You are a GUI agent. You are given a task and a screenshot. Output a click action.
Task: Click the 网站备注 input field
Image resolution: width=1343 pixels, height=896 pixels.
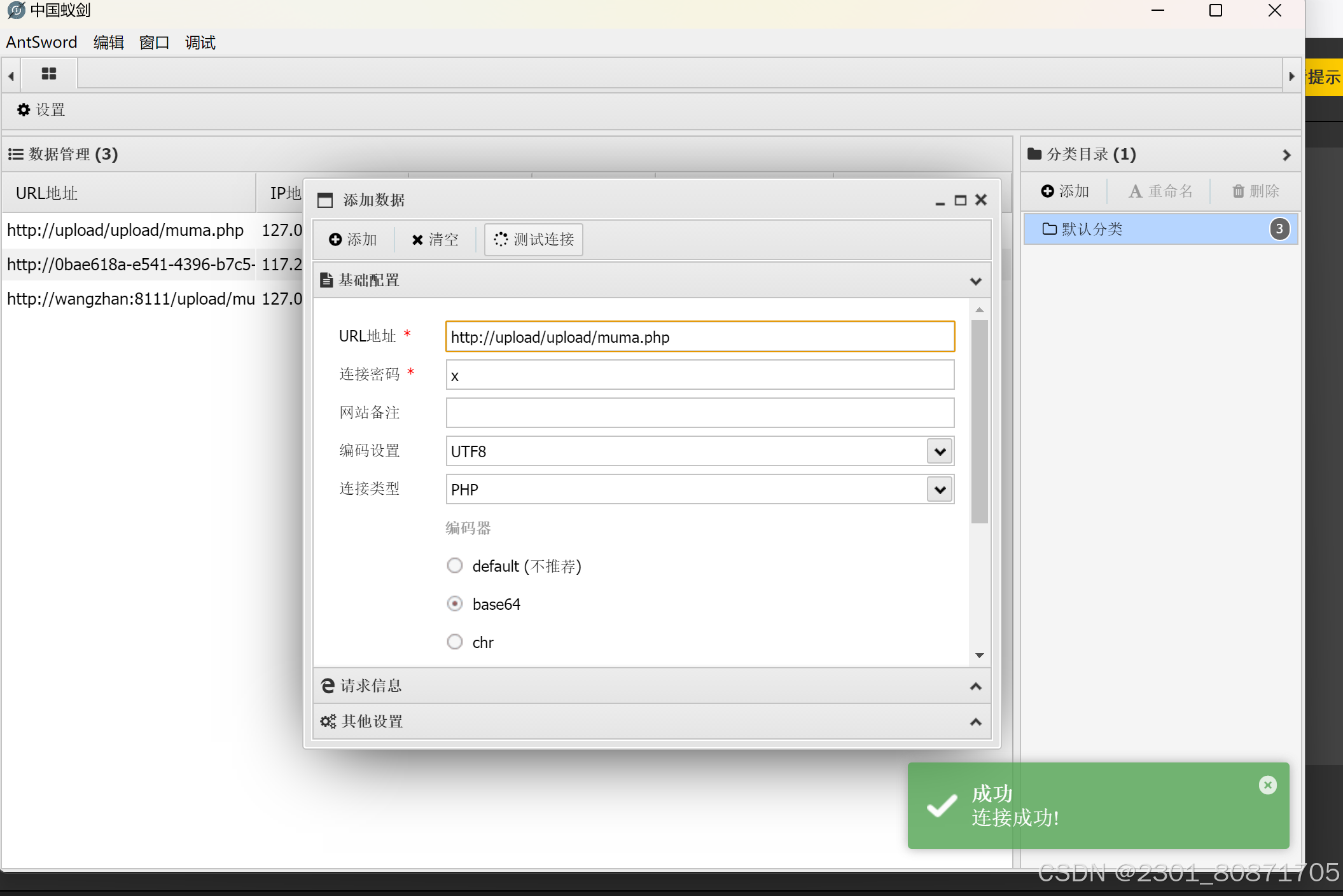point(700,413)
